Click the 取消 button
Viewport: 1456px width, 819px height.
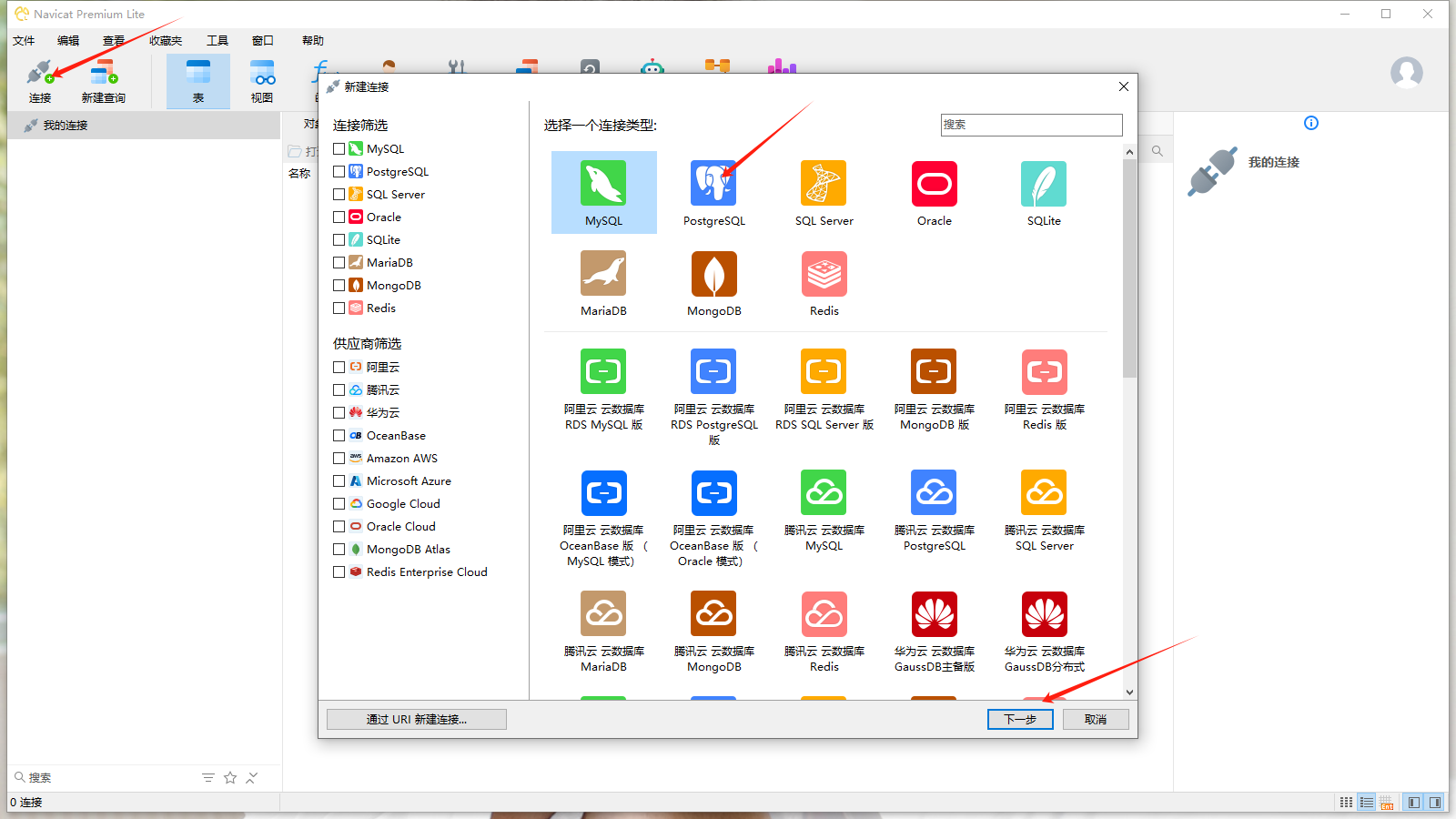[1096, 719]
